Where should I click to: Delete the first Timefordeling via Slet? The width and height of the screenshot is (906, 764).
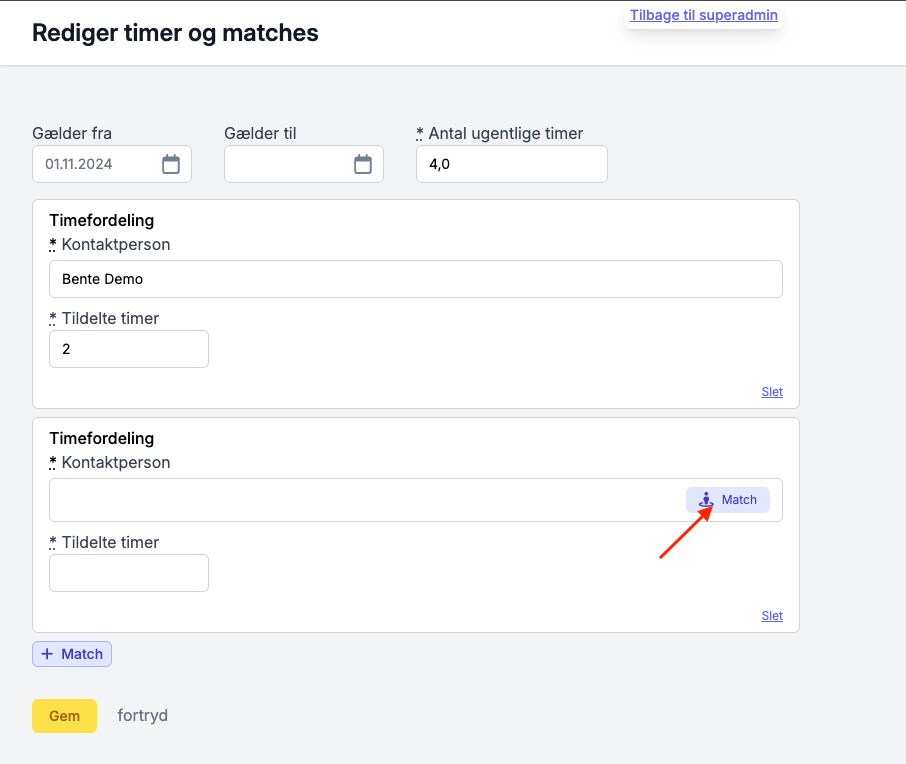[x=772, y=392]
